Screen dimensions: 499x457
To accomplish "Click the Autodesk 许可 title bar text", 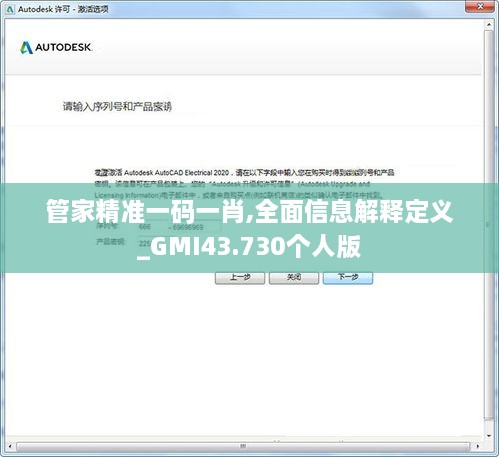I will [x=63, y=9].
